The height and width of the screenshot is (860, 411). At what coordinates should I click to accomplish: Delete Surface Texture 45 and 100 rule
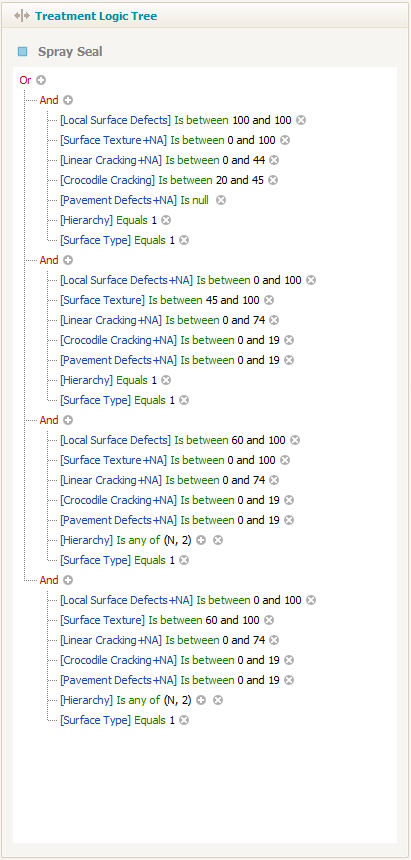coord(269,300)
